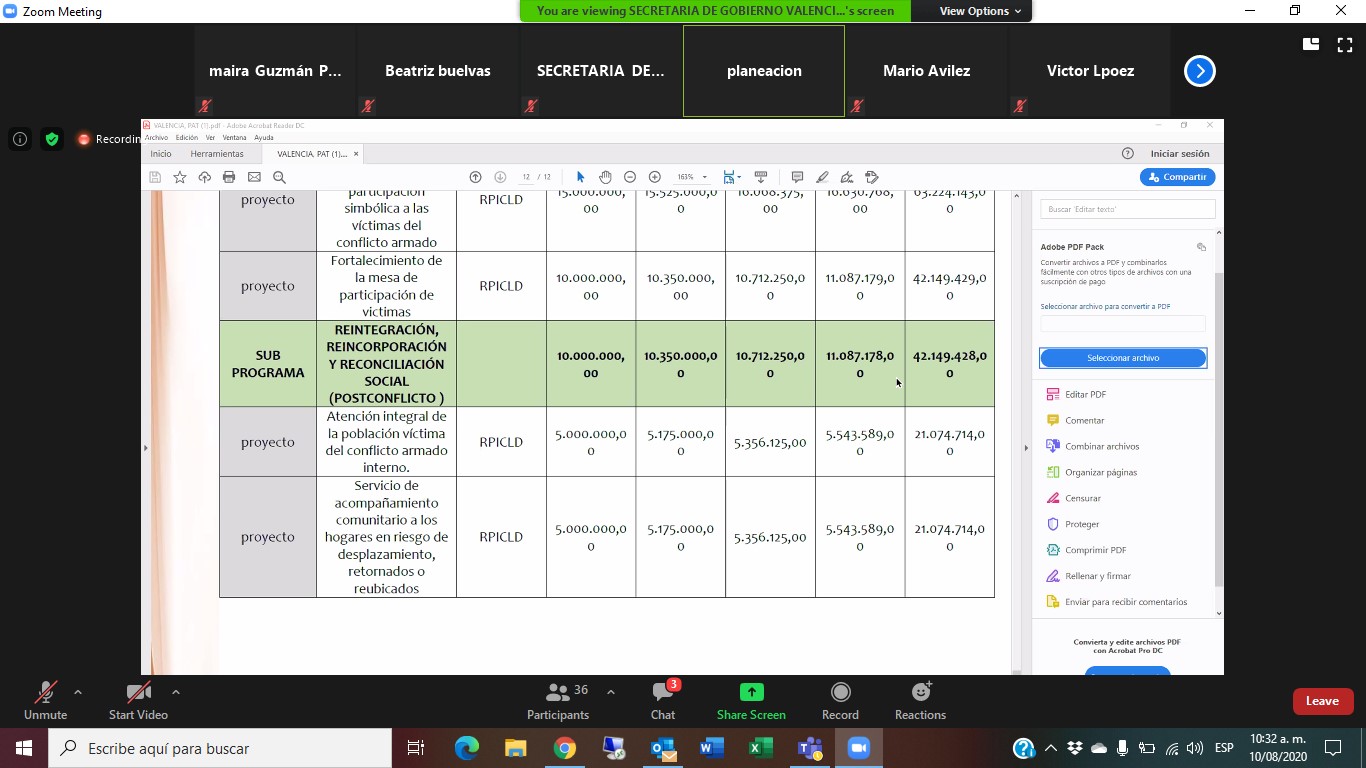Open audio options caret beside Unmute
Image resolution: width=1366 pixels, height=768 pixels.
coord(78,692)
